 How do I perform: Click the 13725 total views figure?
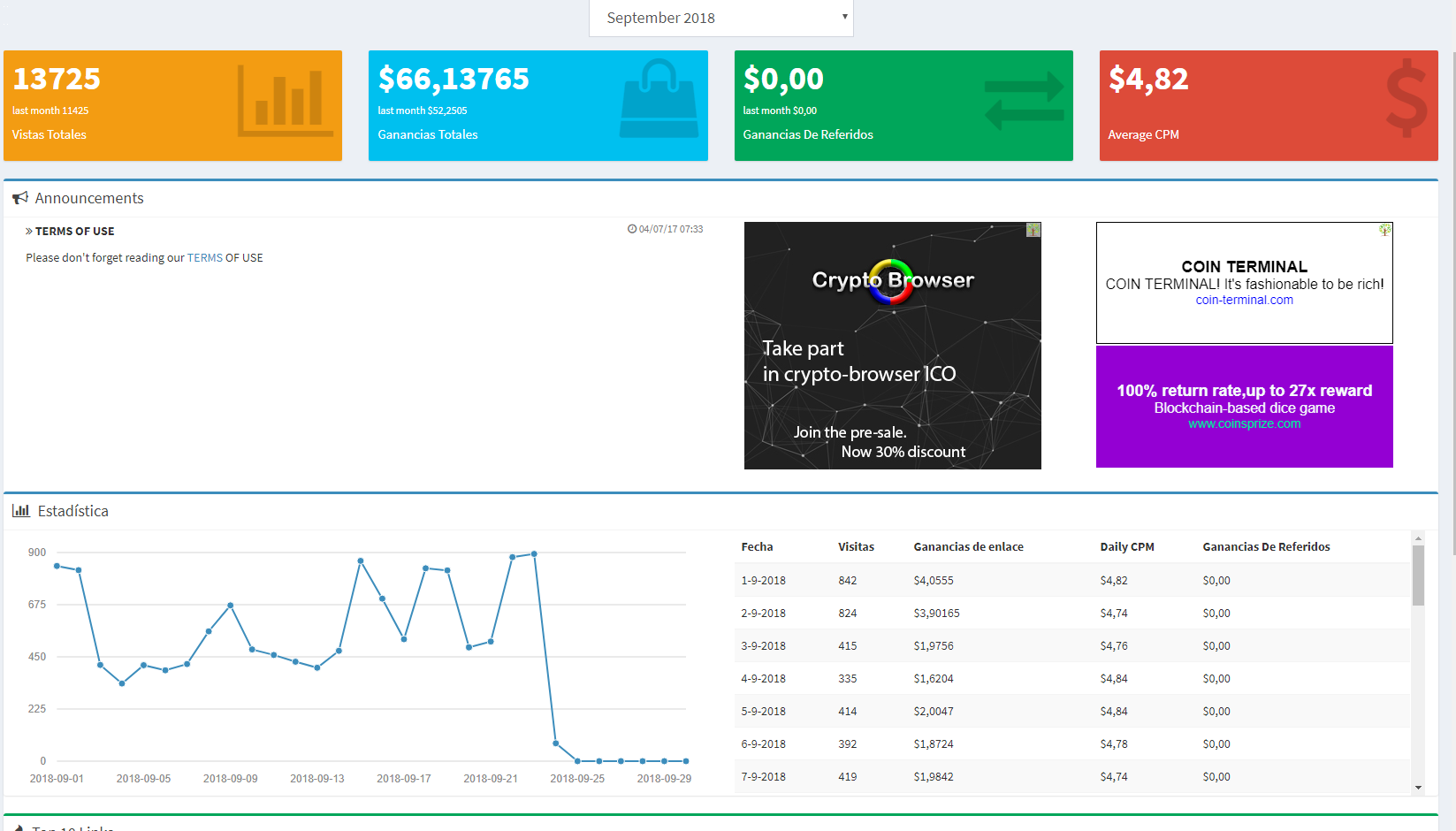click(x=57, y=80)
